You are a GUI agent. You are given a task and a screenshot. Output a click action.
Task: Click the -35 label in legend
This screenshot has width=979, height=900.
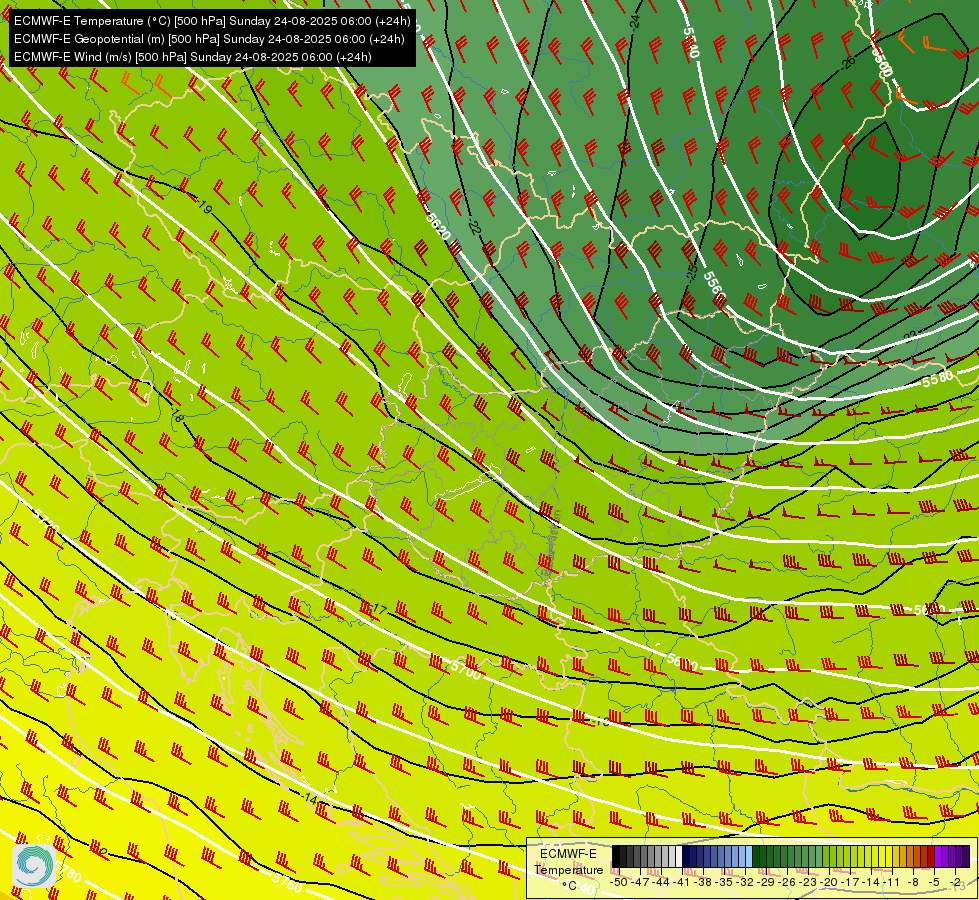point(726,882)
